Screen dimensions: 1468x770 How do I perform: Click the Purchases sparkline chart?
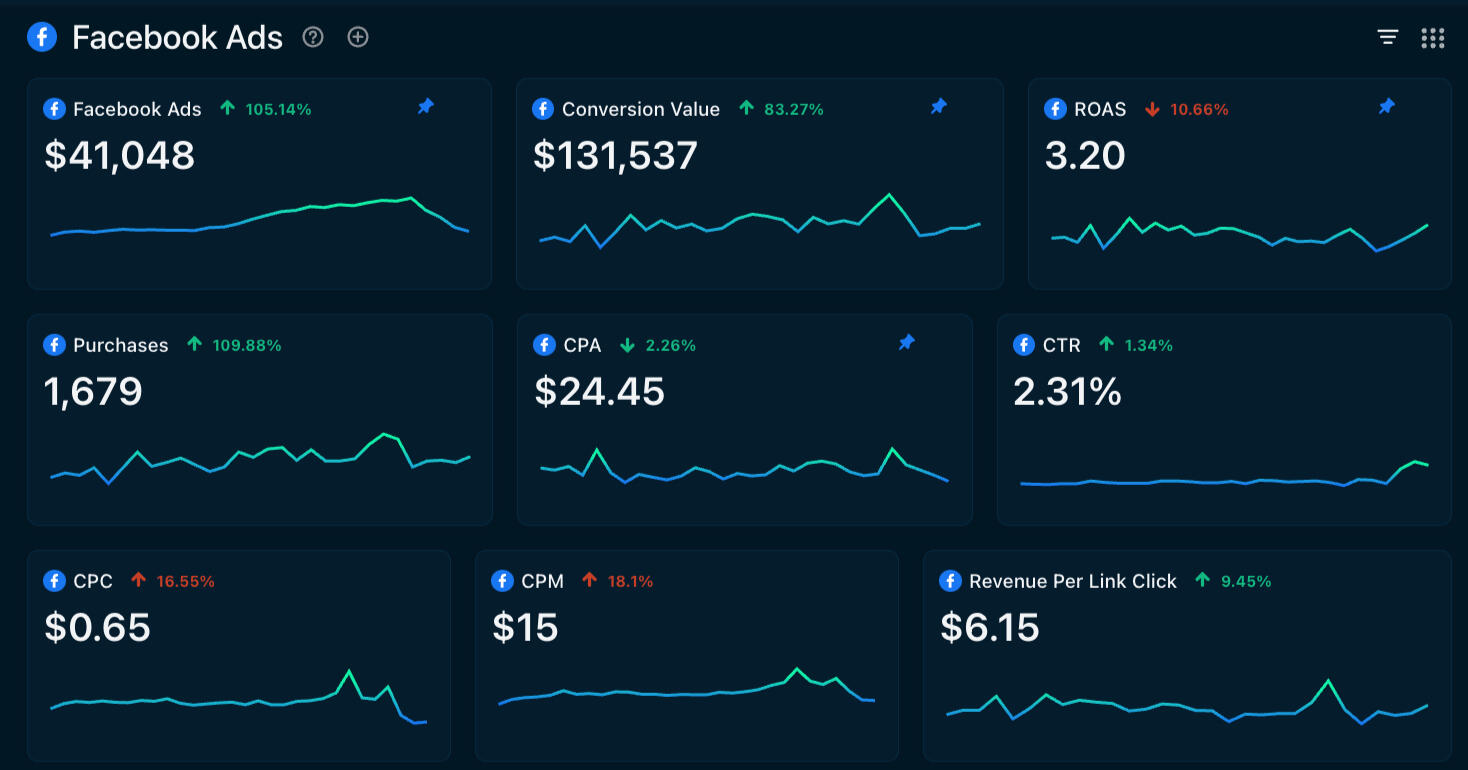(x=260, y=459)
